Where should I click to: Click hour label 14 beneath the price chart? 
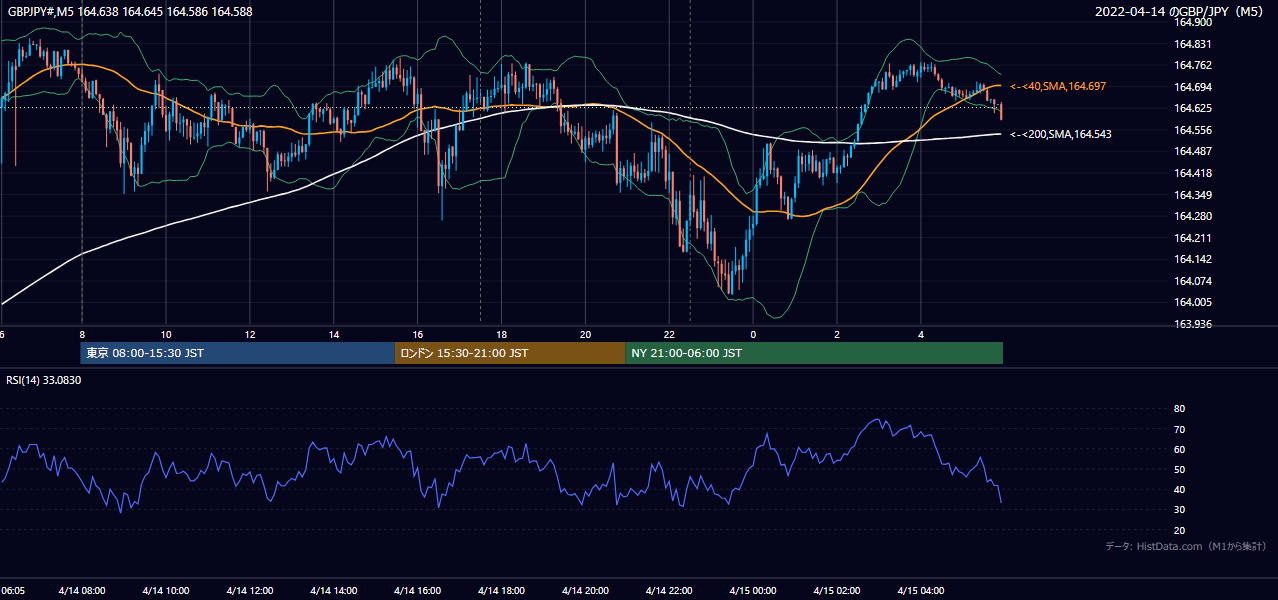[x=334, y=335]
